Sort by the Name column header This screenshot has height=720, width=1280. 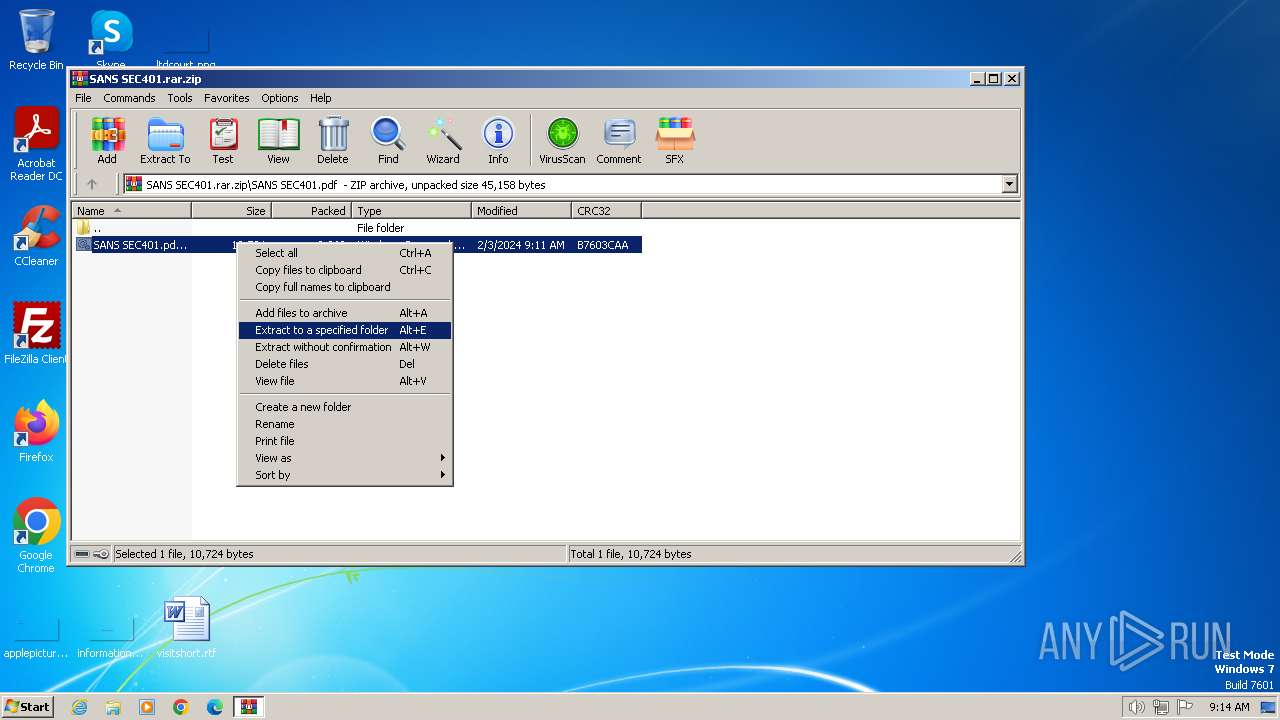click(131, 211)
